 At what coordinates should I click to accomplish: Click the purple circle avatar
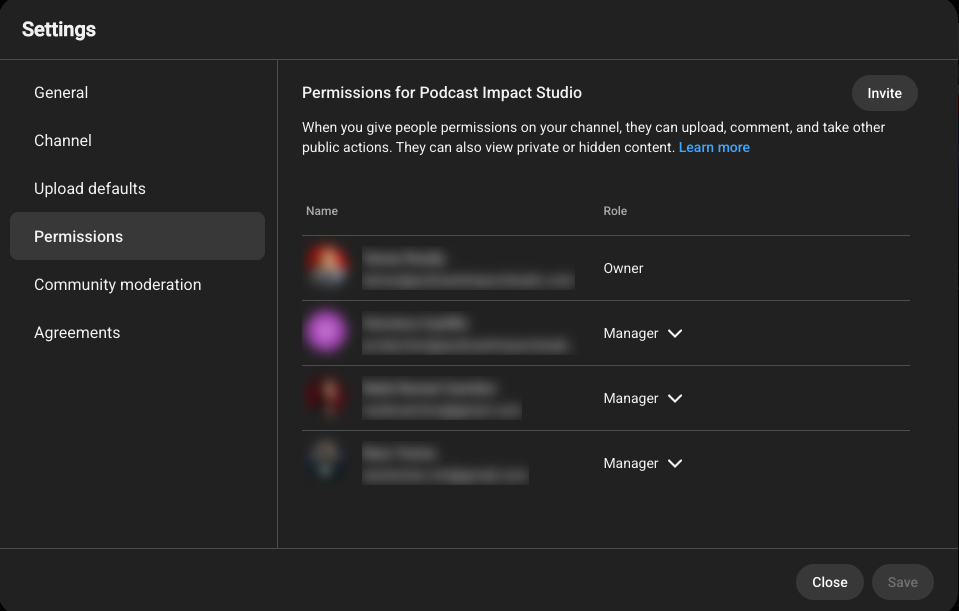pyautogui.click(x=326, y=332)
